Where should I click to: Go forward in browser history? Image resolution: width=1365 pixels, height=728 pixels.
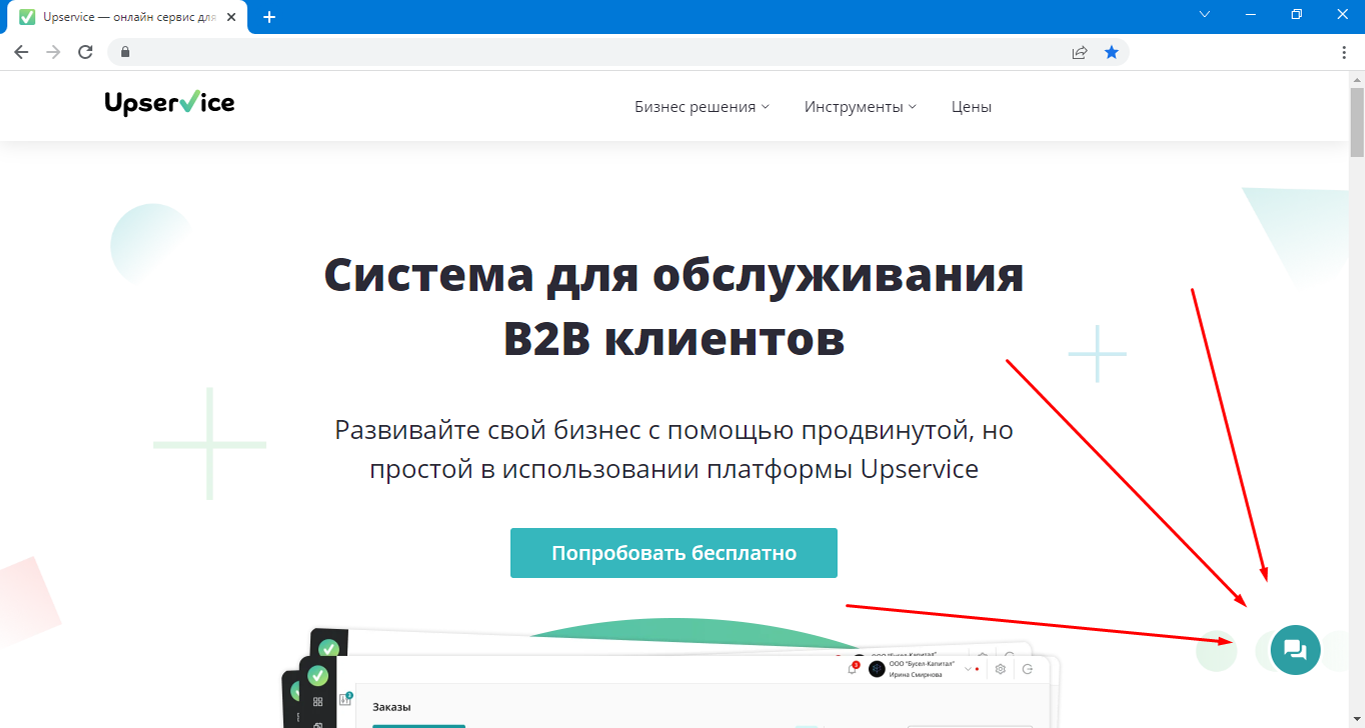53,52
